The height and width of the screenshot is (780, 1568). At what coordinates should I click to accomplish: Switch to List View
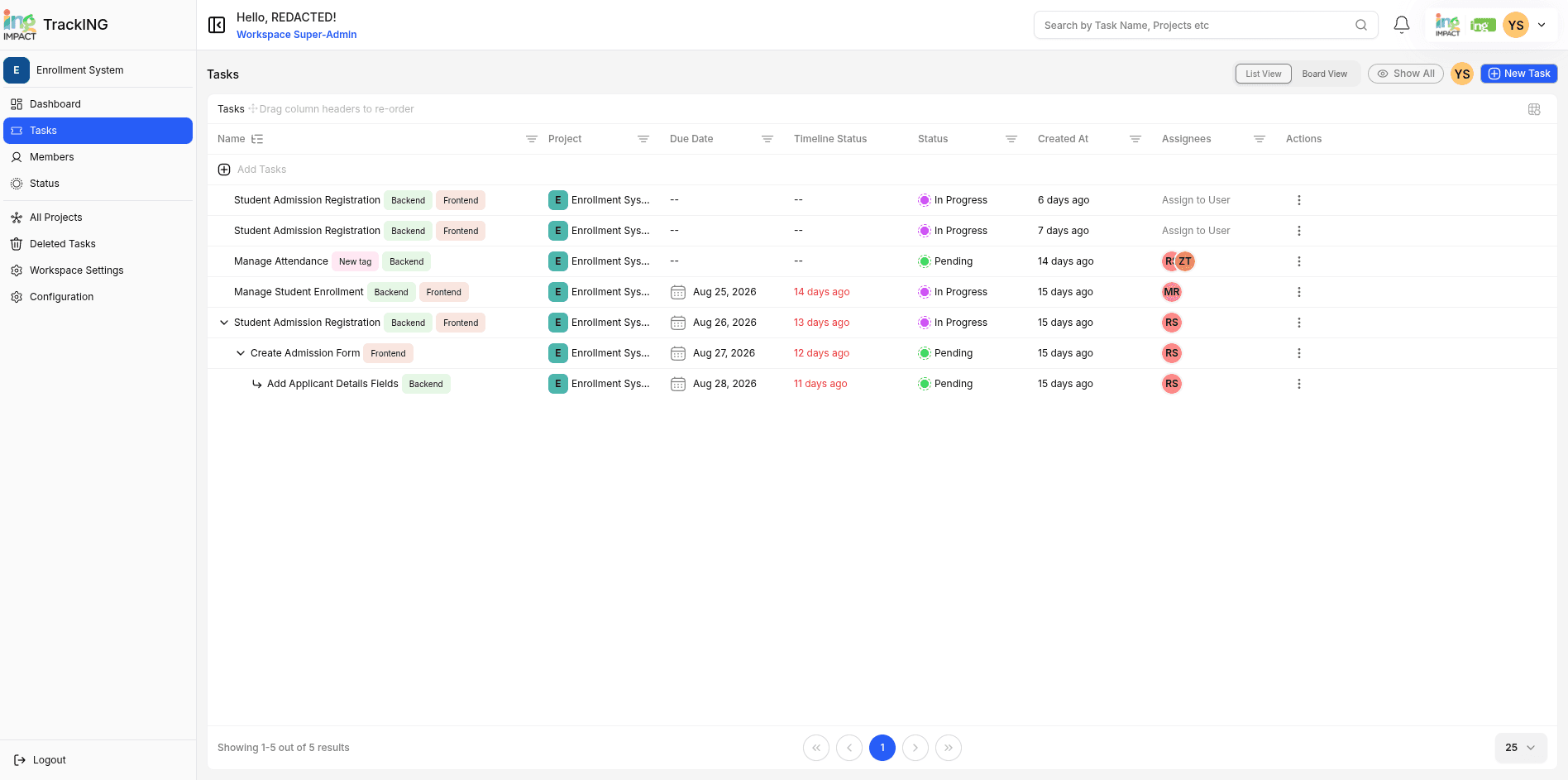(x=1264, y=74)
